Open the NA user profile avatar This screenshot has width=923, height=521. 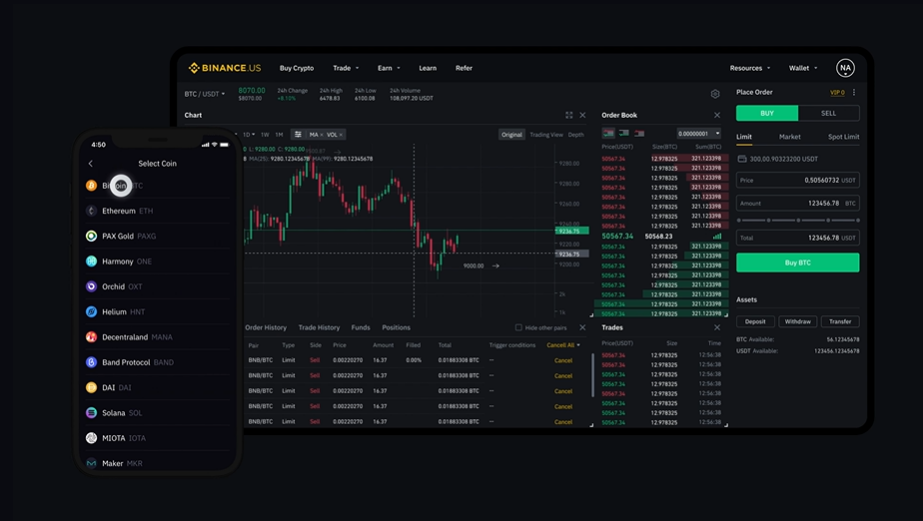pos(845,68)
